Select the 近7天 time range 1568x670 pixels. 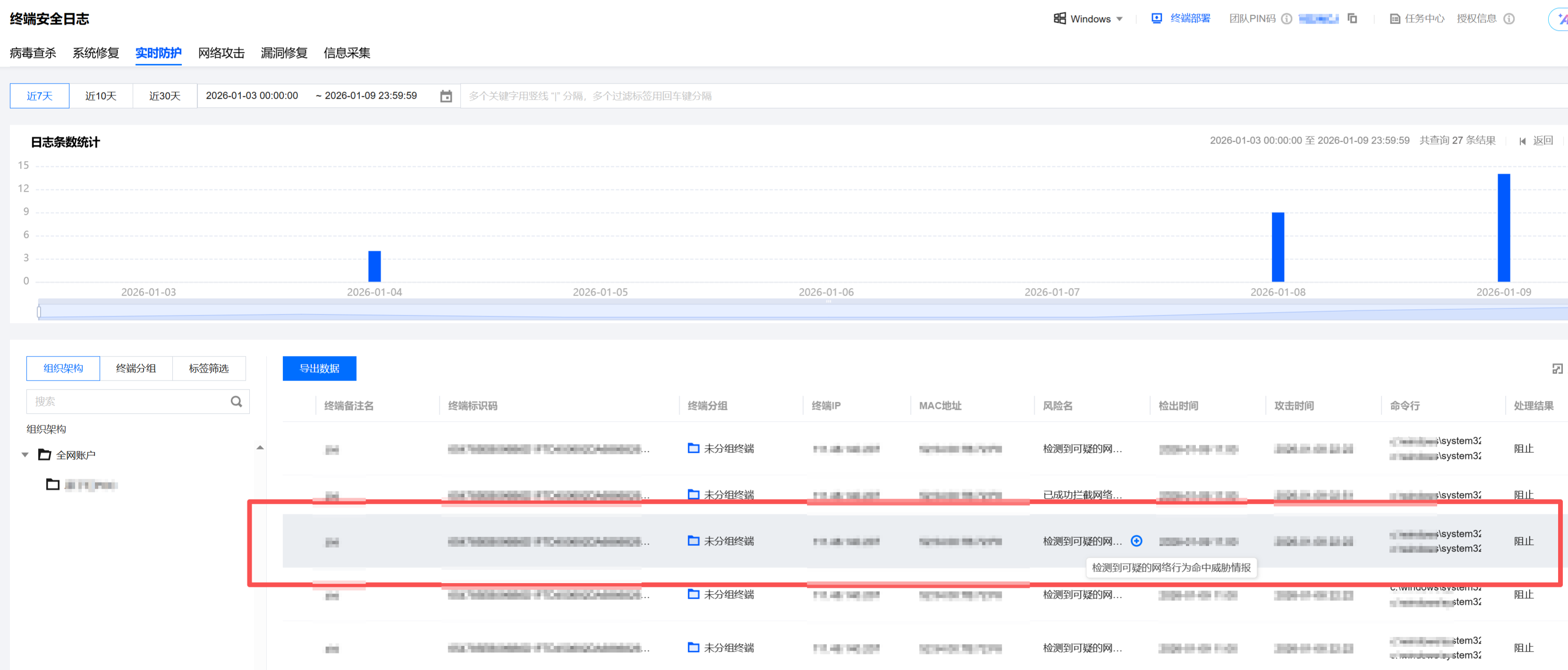pos(40,96)
